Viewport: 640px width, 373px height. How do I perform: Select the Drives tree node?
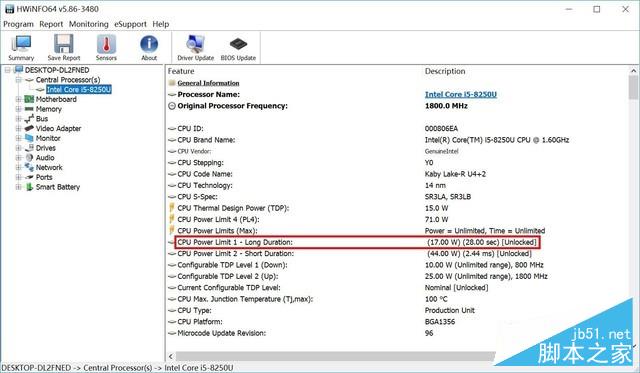coord(46,148)
